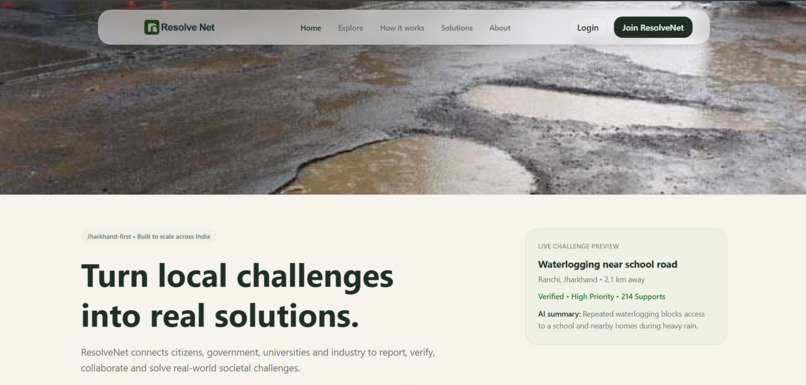Viewport: 806px width, 385px height.
Task: Open the About nav link
Action: point(500,28)
